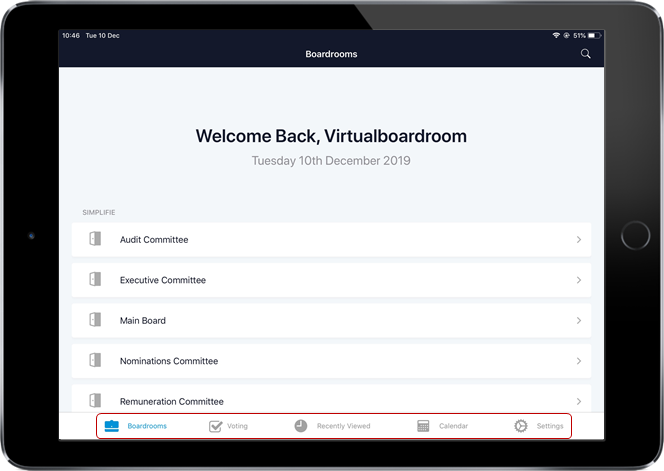Viewport: 664px width, 471px height.
Task: Open the search magnifier icon
Action: coord(586,54)
